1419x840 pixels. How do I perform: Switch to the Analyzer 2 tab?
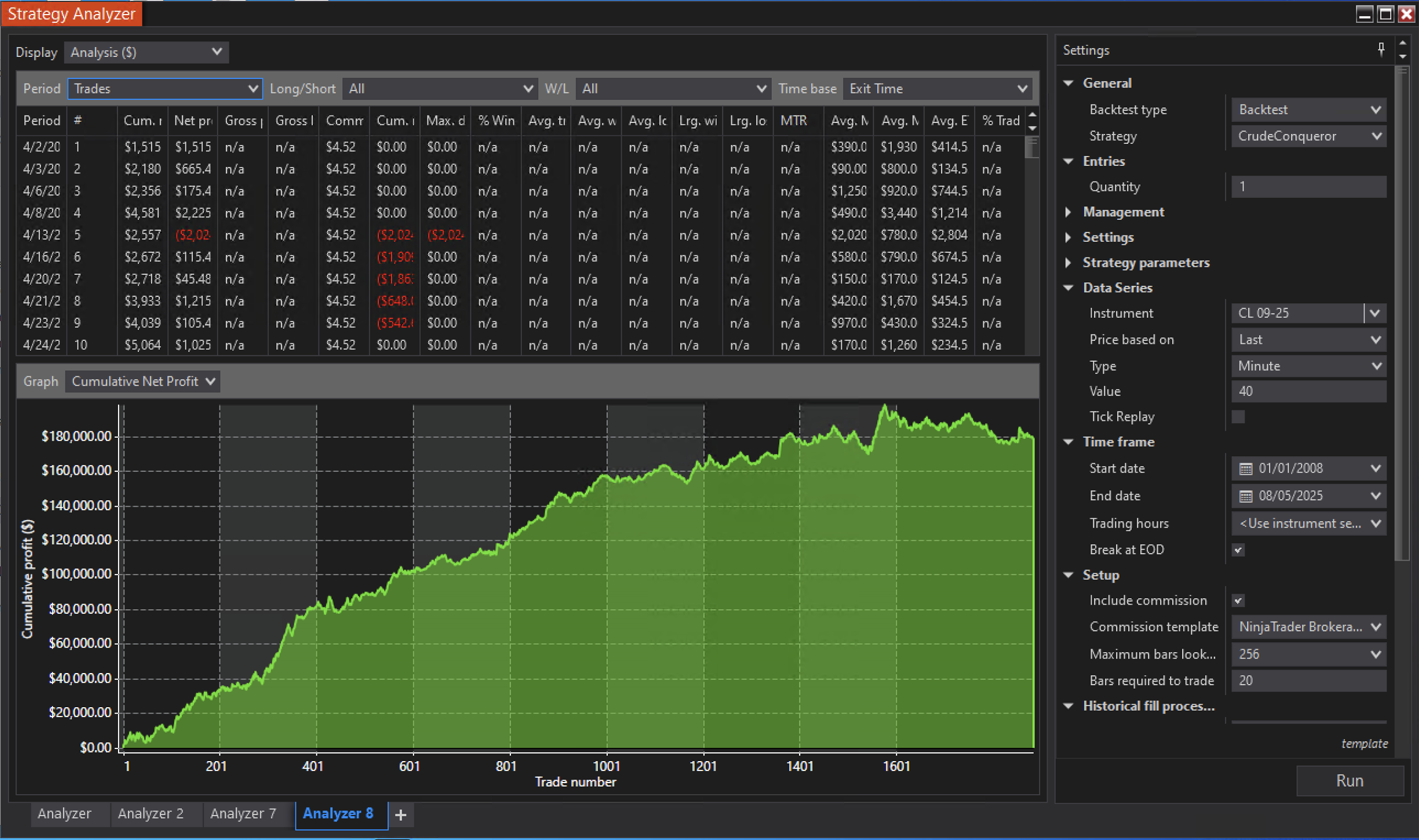pyautogui.click(x=150, y=814)
